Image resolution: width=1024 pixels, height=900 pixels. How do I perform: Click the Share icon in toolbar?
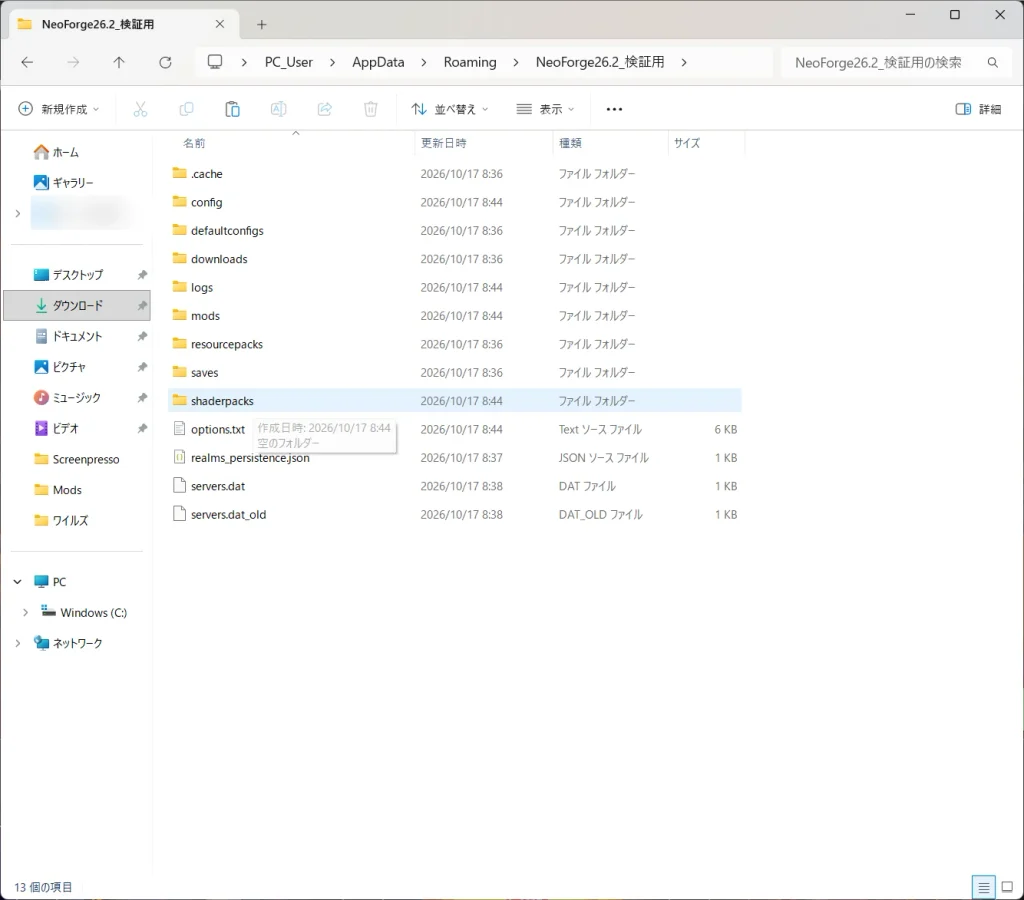coord(325,109)
